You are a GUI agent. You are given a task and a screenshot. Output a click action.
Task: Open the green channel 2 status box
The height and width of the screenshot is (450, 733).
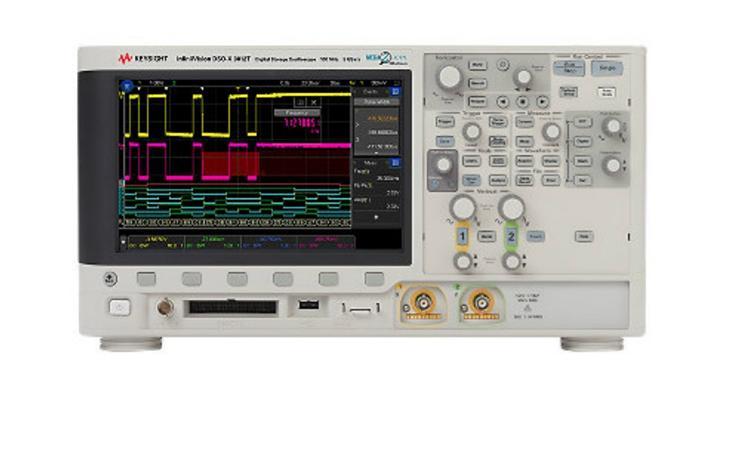(213, 242)
